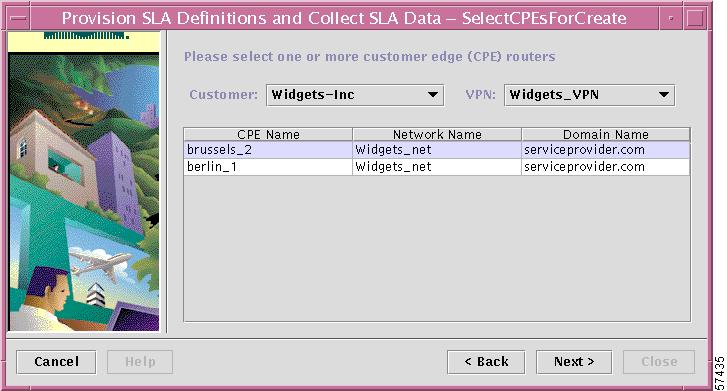This screenshot has width=727, height=391.
Task: Click the Widgets_VPN combo box
Action: 589,95
